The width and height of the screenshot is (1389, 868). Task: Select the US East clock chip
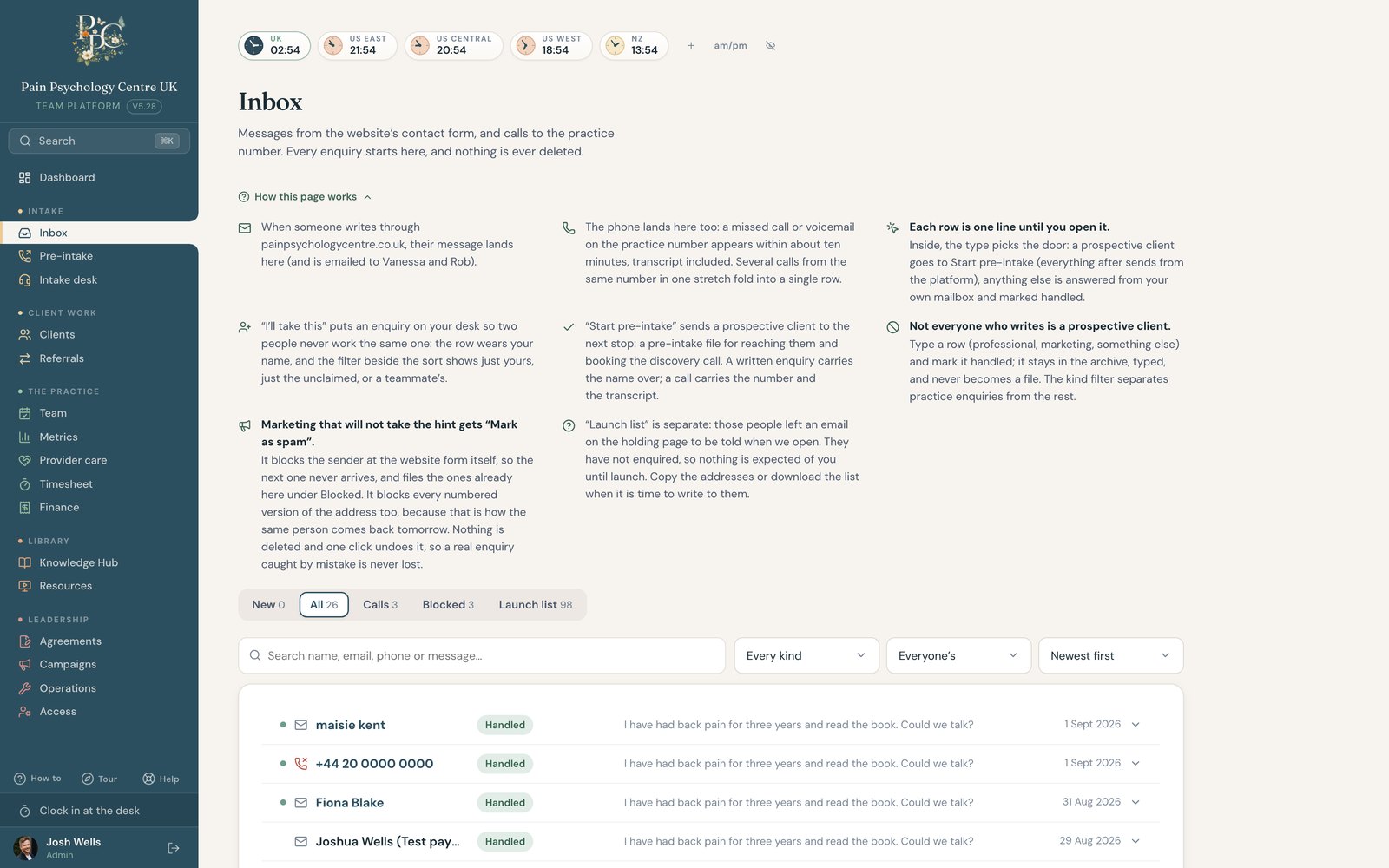click(x=358, y=46)
